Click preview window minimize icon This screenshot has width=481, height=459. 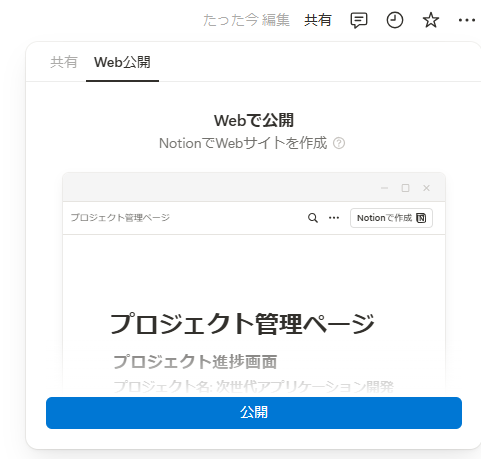tap(384, 188)
